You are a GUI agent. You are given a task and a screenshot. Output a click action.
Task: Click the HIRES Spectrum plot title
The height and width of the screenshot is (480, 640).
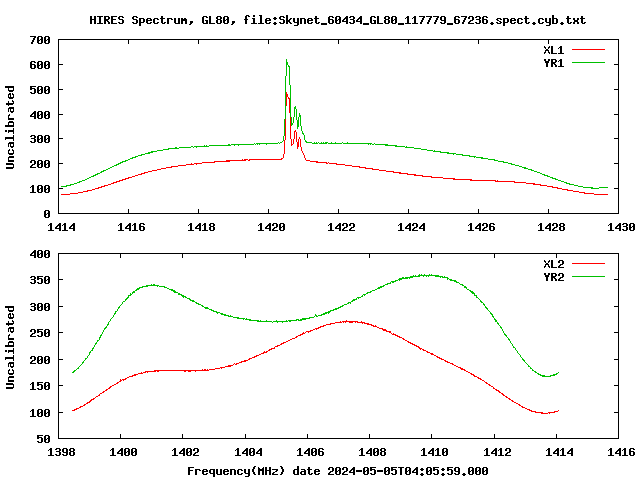(338, 20)
